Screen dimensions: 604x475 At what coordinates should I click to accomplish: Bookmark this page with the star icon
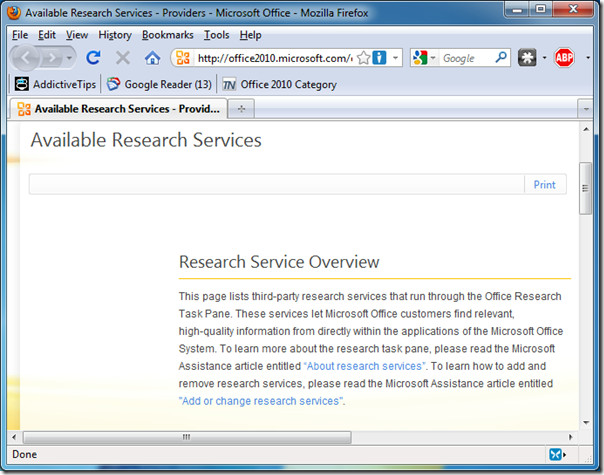363,58
